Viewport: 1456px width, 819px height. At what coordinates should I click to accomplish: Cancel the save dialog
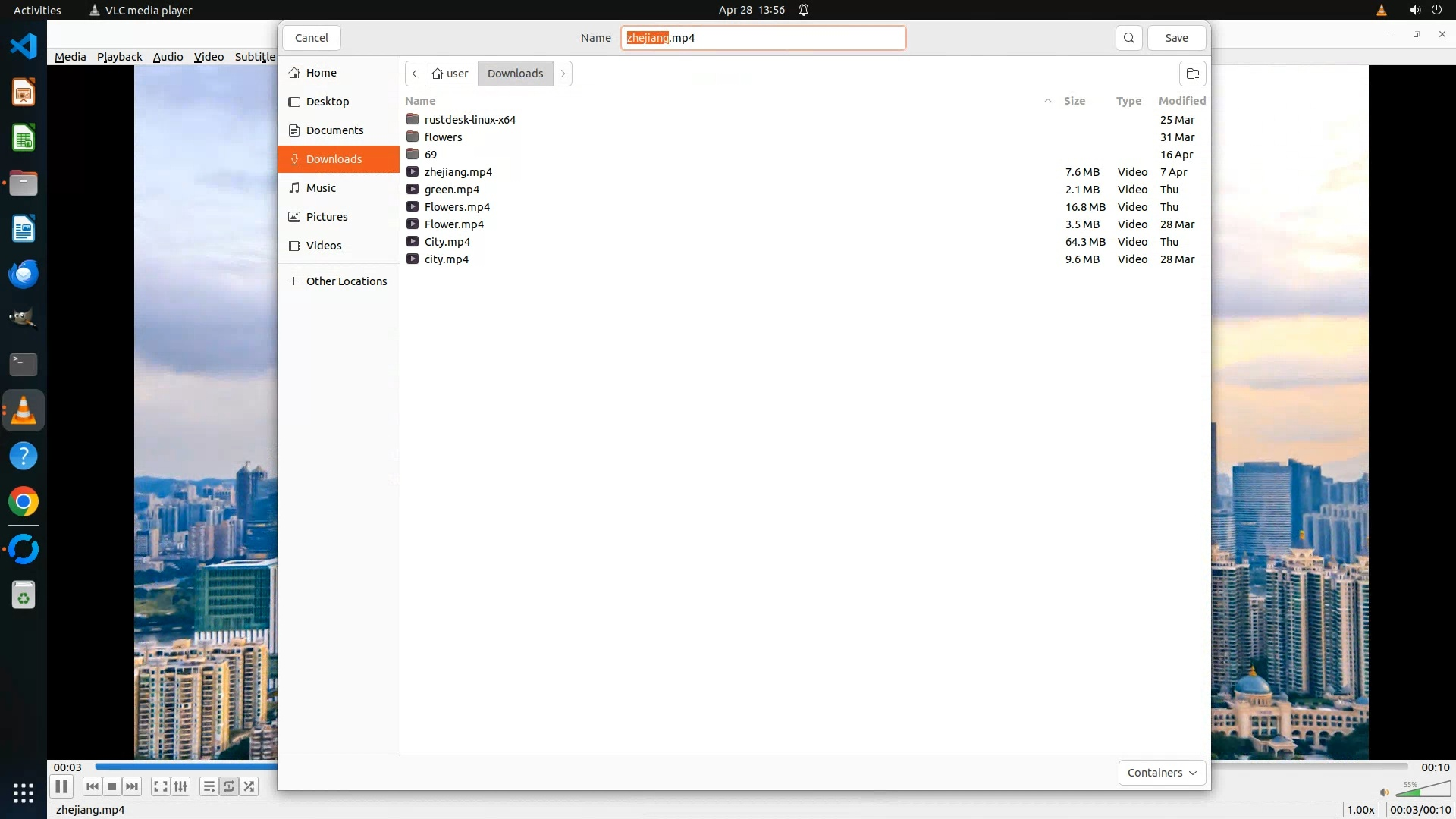click(311, 38)
